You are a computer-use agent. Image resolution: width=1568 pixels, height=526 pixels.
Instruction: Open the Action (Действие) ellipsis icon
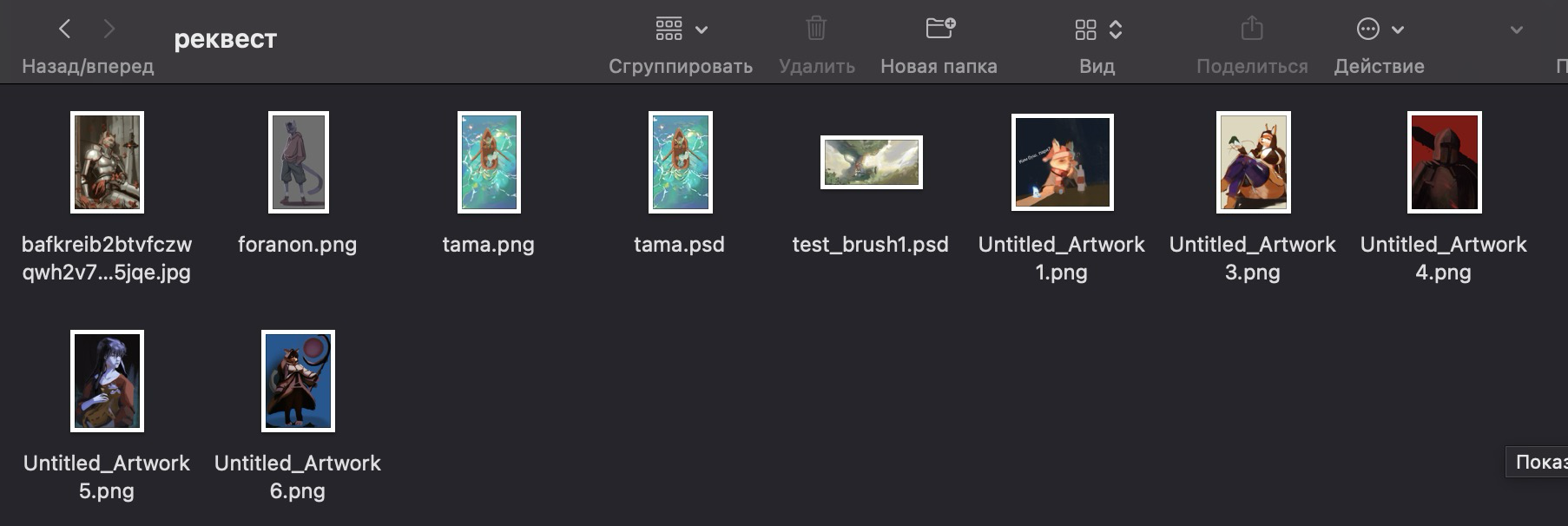point(1367,29)
